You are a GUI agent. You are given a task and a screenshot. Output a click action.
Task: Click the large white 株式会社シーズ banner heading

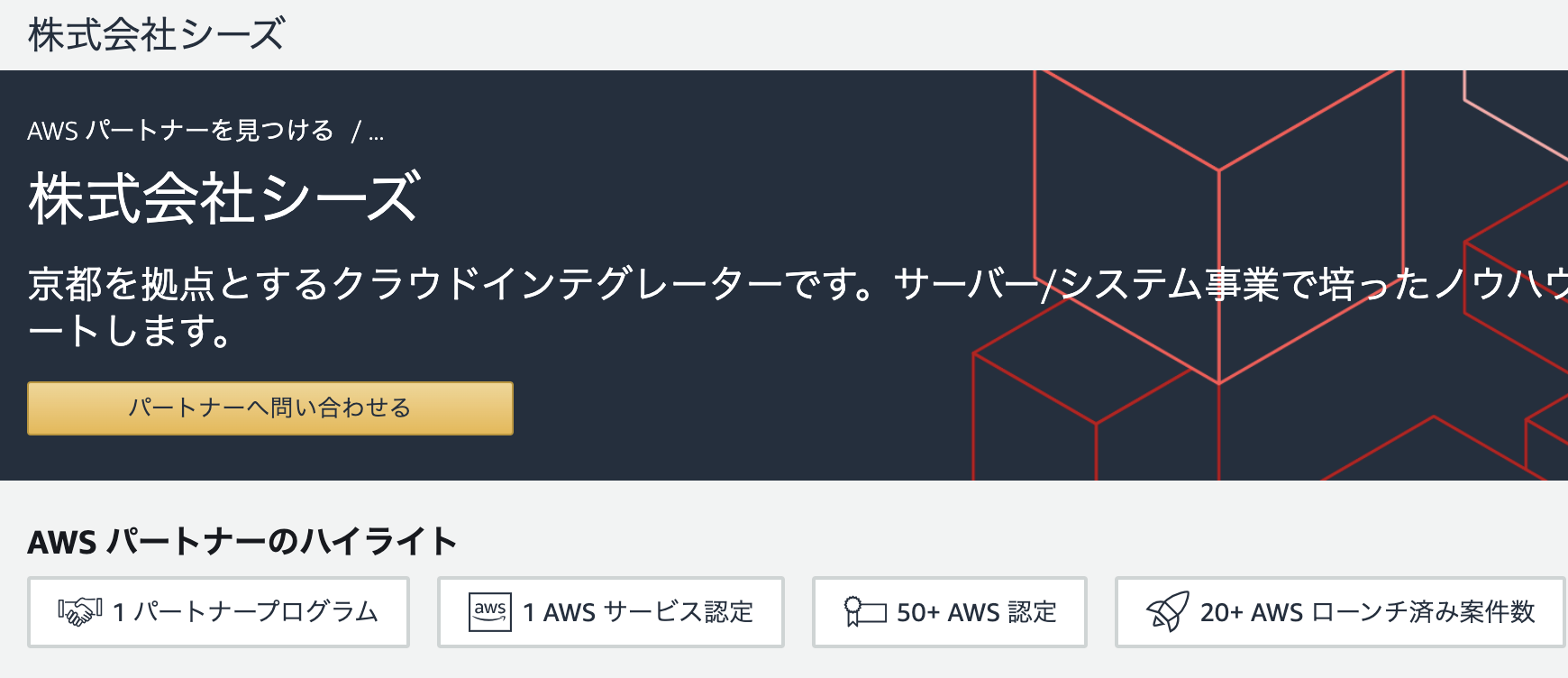(224, 198)
